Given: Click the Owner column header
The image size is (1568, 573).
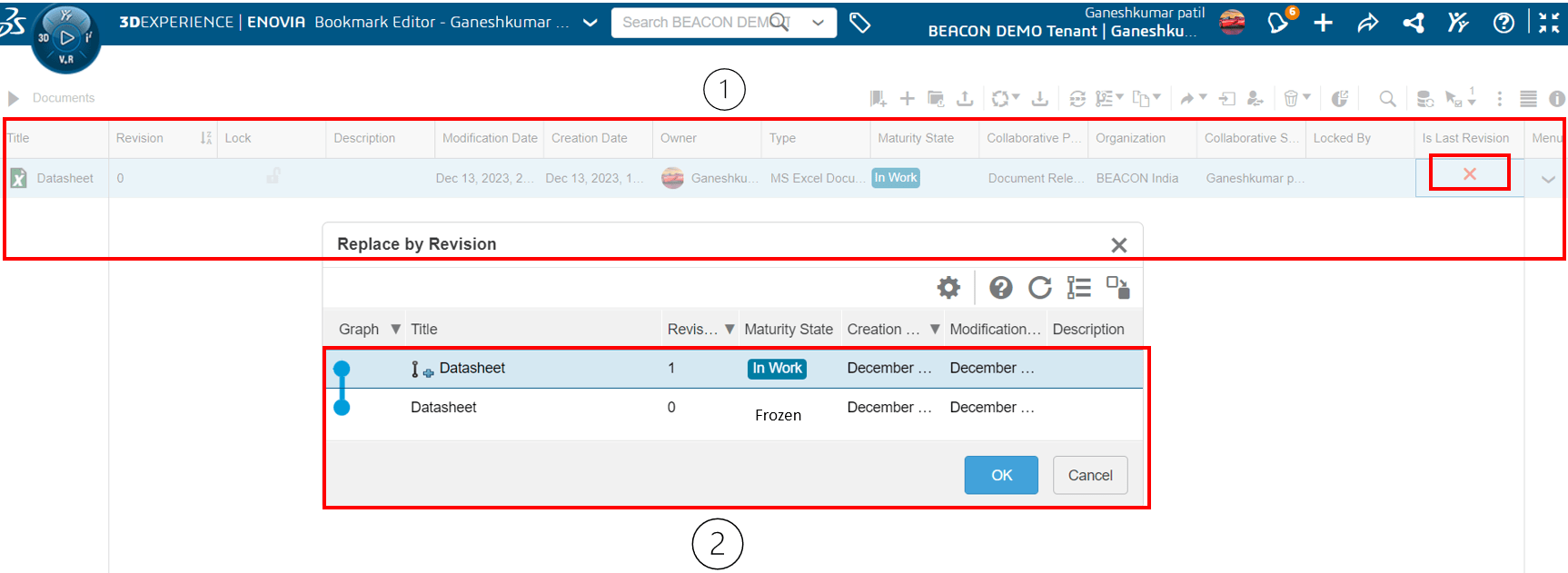Looking at the screenshot, I should pos(679,138).
